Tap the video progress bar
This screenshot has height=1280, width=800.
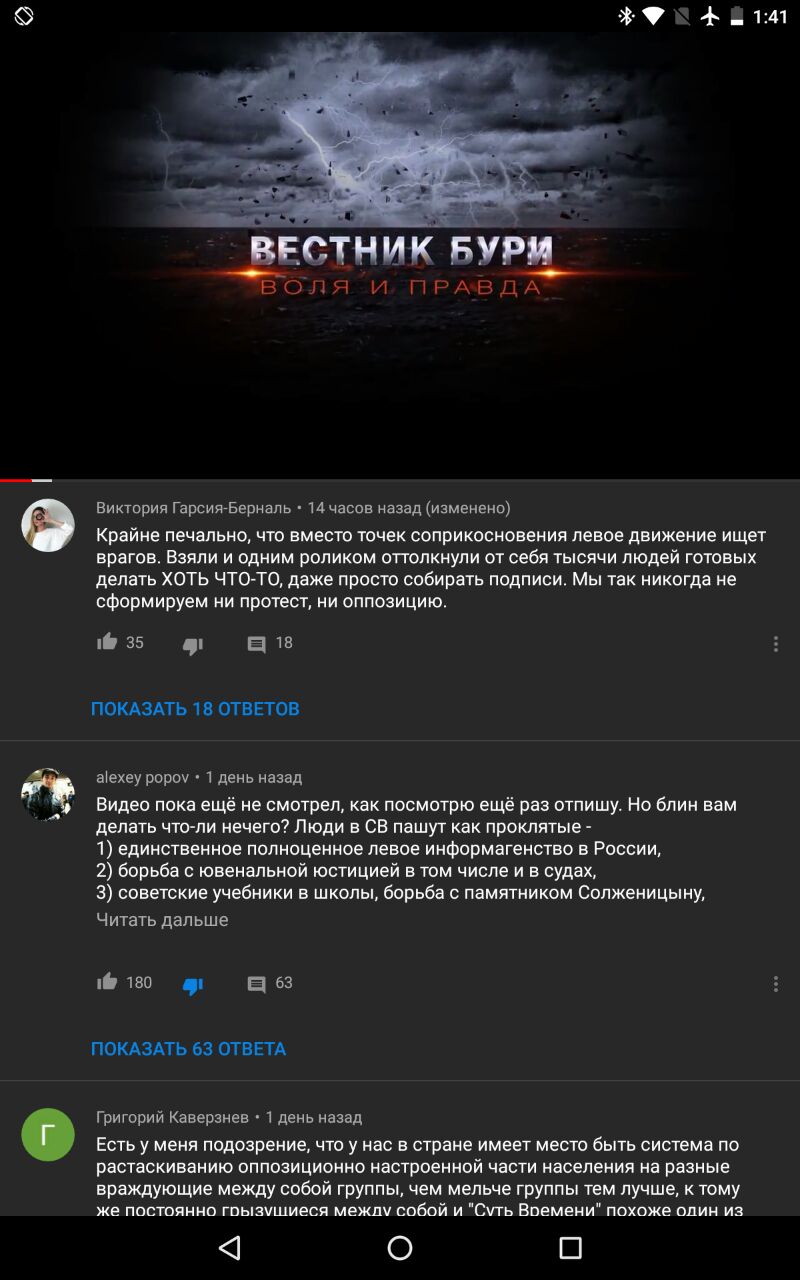400,480
